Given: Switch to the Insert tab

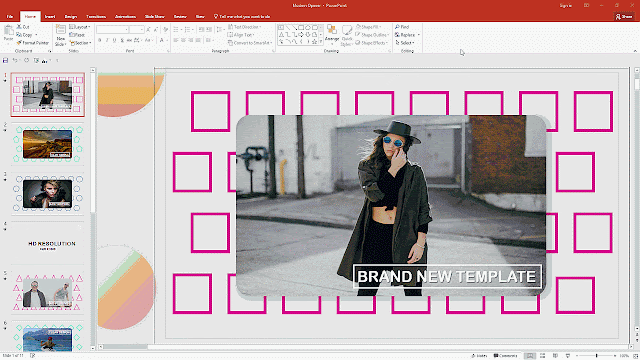Looking at the screenshot, I should point(50,16).
